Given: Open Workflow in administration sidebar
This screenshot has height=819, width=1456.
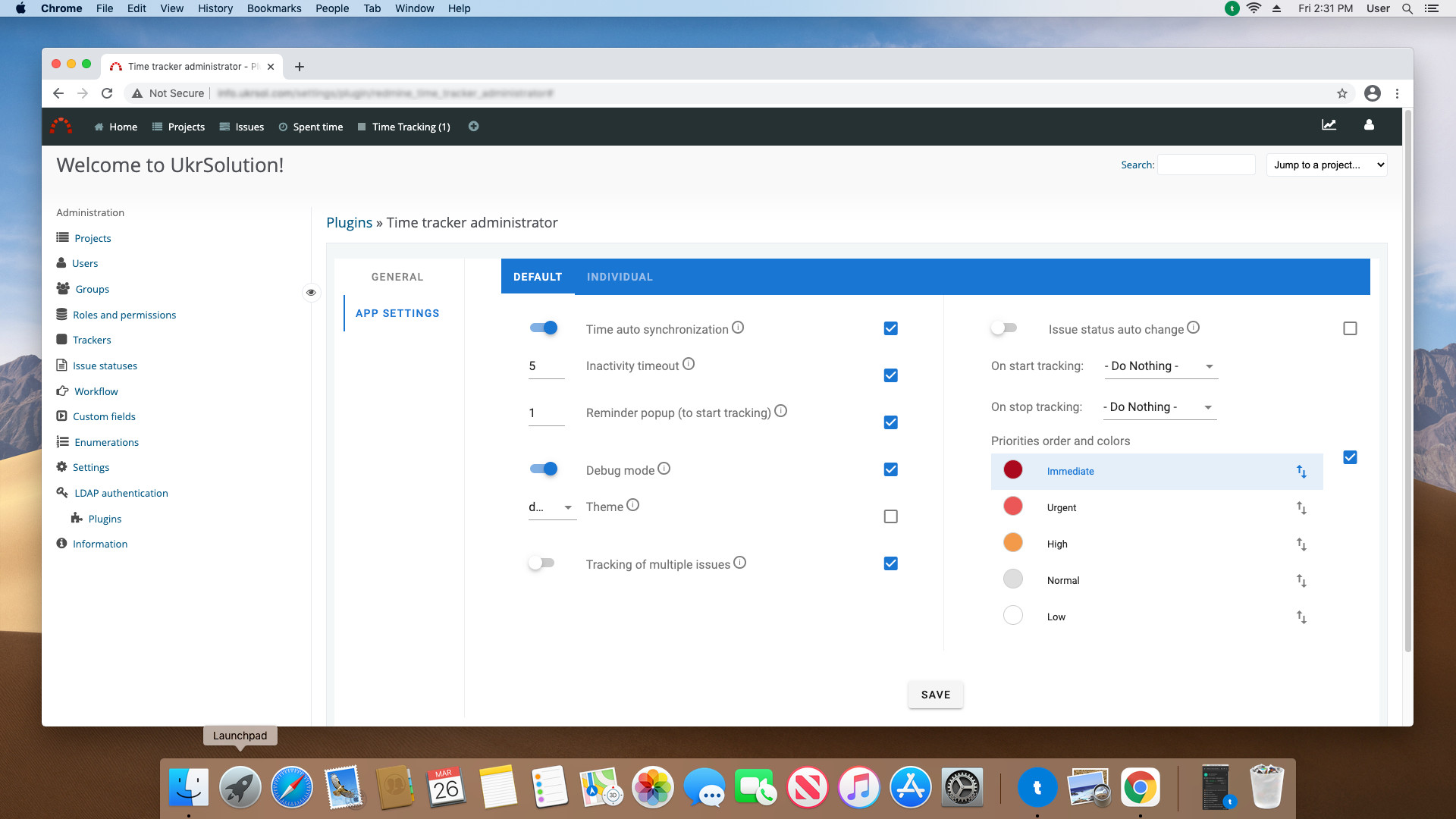Looking at the screenshot, I should (x=96, y=391).
